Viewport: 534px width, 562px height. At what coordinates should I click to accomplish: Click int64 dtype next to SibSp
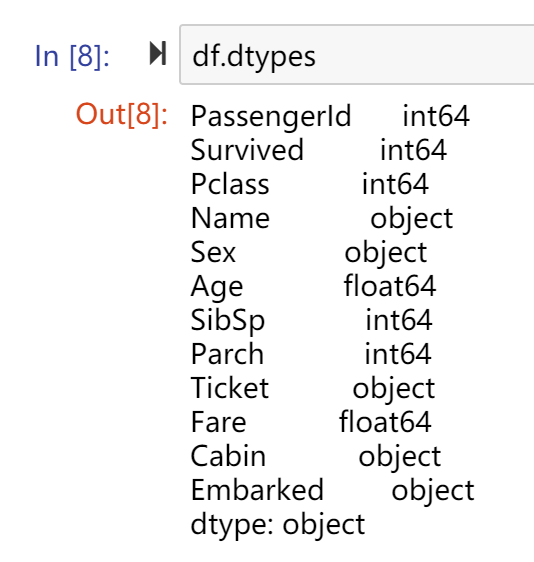(399, 320)
